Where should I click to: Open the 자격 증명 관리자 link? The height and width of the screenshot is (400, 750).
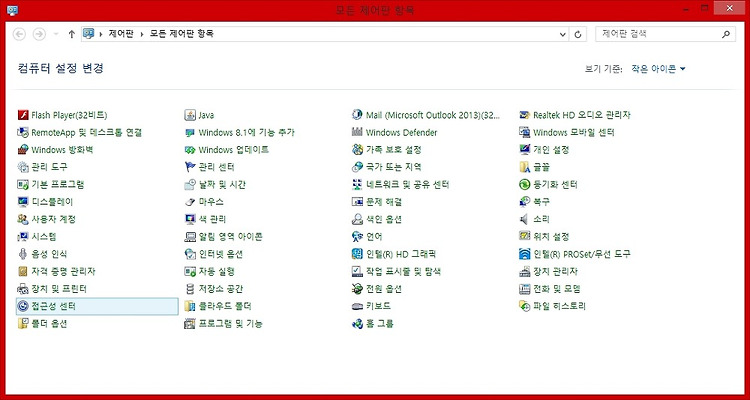click(x=64, y=272)
